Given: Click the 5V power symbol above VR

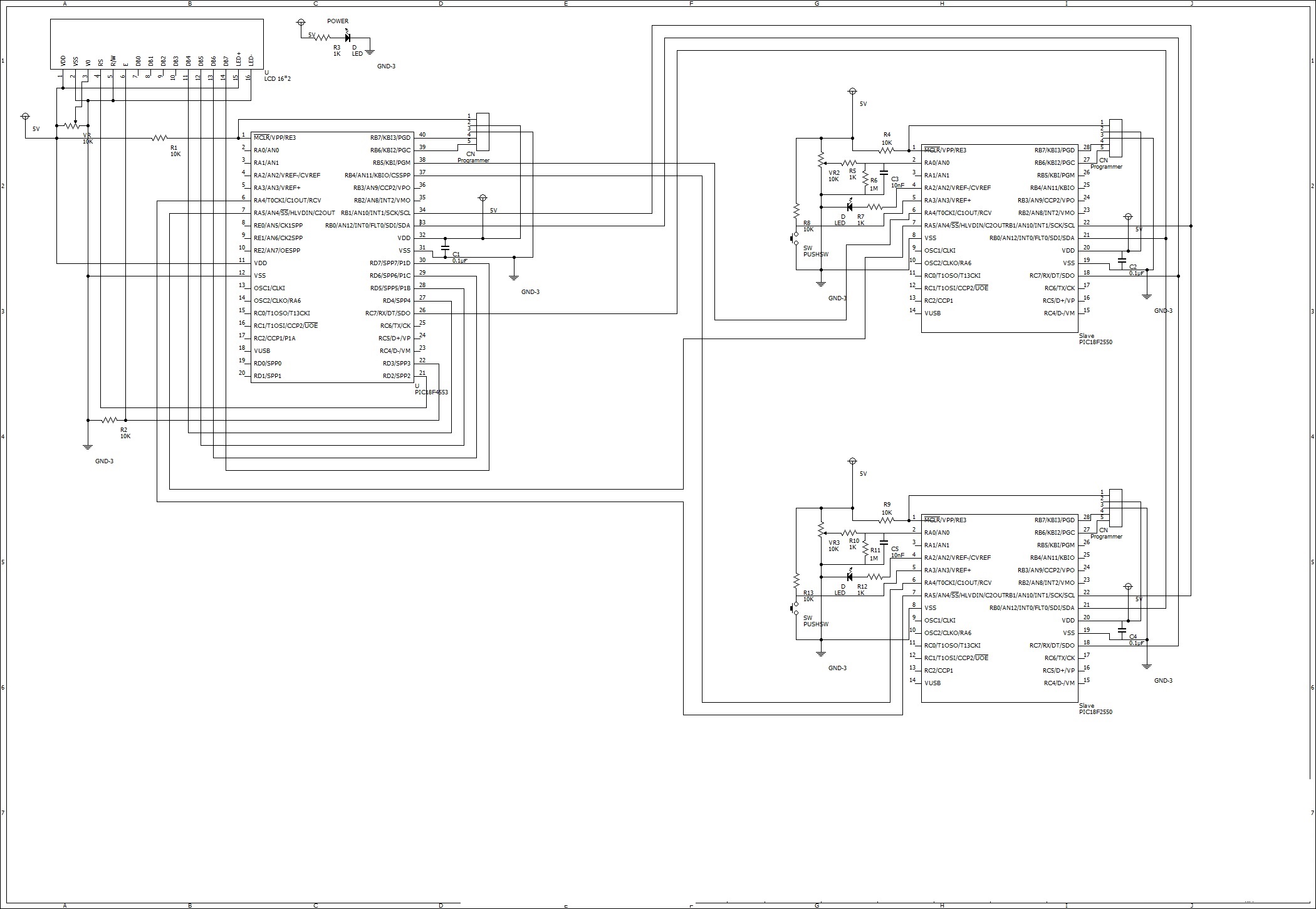Looking at the screenshot, I should coord(25,117).
